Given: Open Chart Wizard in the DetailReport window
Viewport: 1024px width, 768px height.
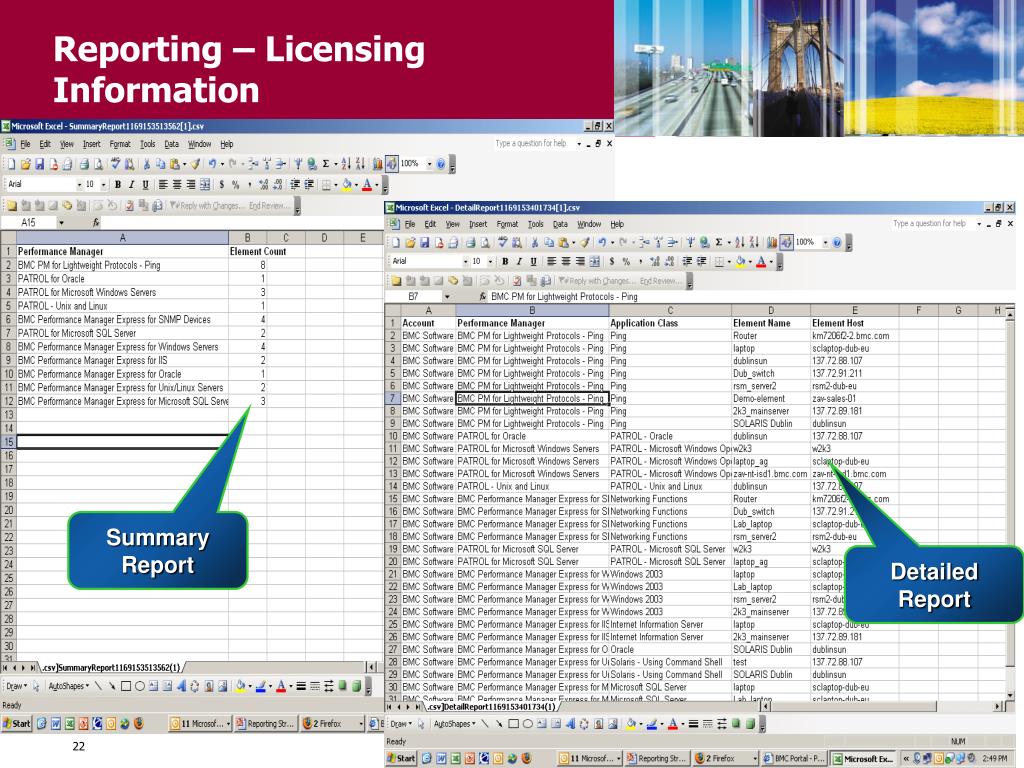Looking at the screenshot, I should pos(771,243).
